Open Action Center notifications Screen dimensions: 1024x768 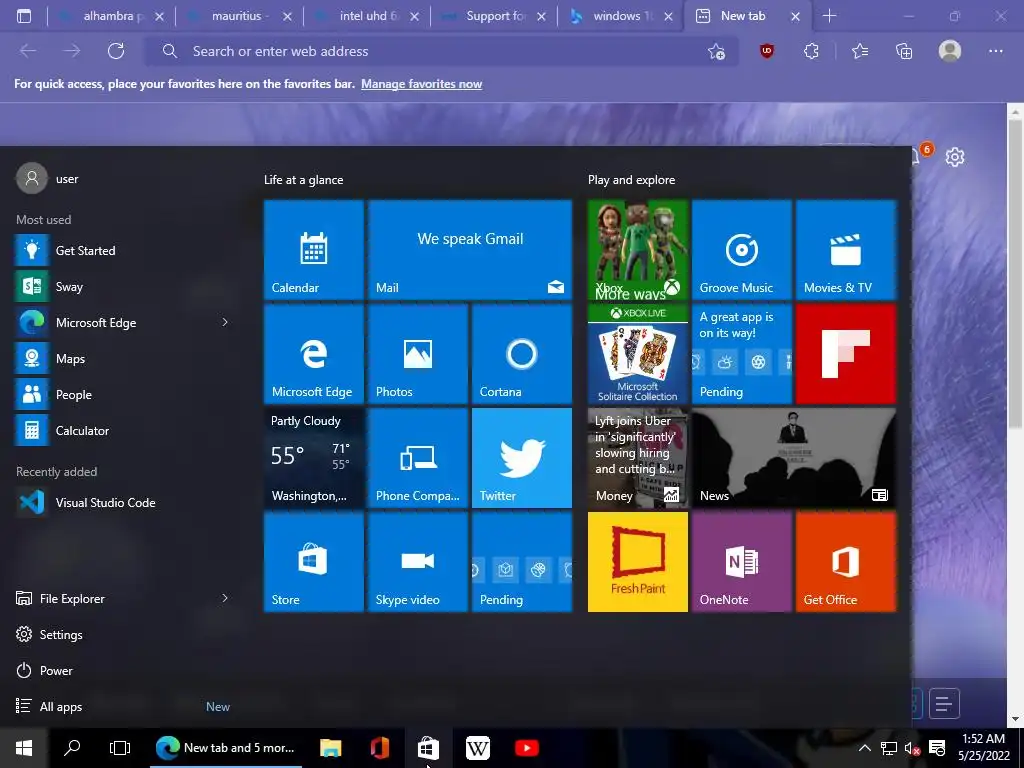click(937, 748)
